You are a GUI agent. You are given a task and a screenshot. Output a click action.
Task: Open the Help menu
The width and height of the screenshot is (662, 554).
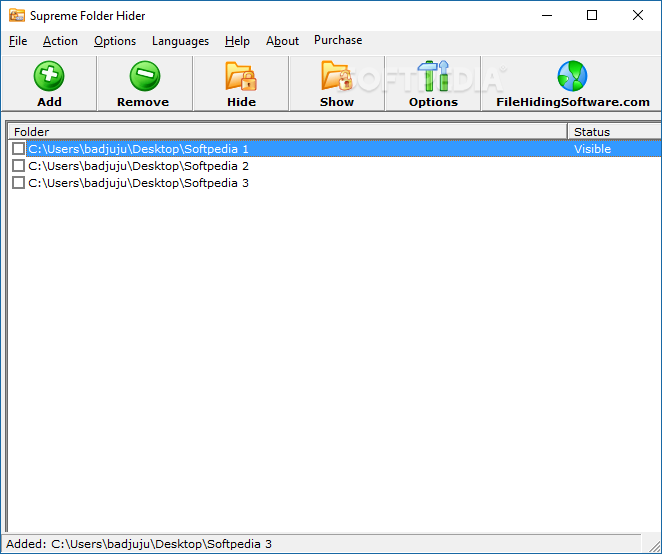point(237,41)
